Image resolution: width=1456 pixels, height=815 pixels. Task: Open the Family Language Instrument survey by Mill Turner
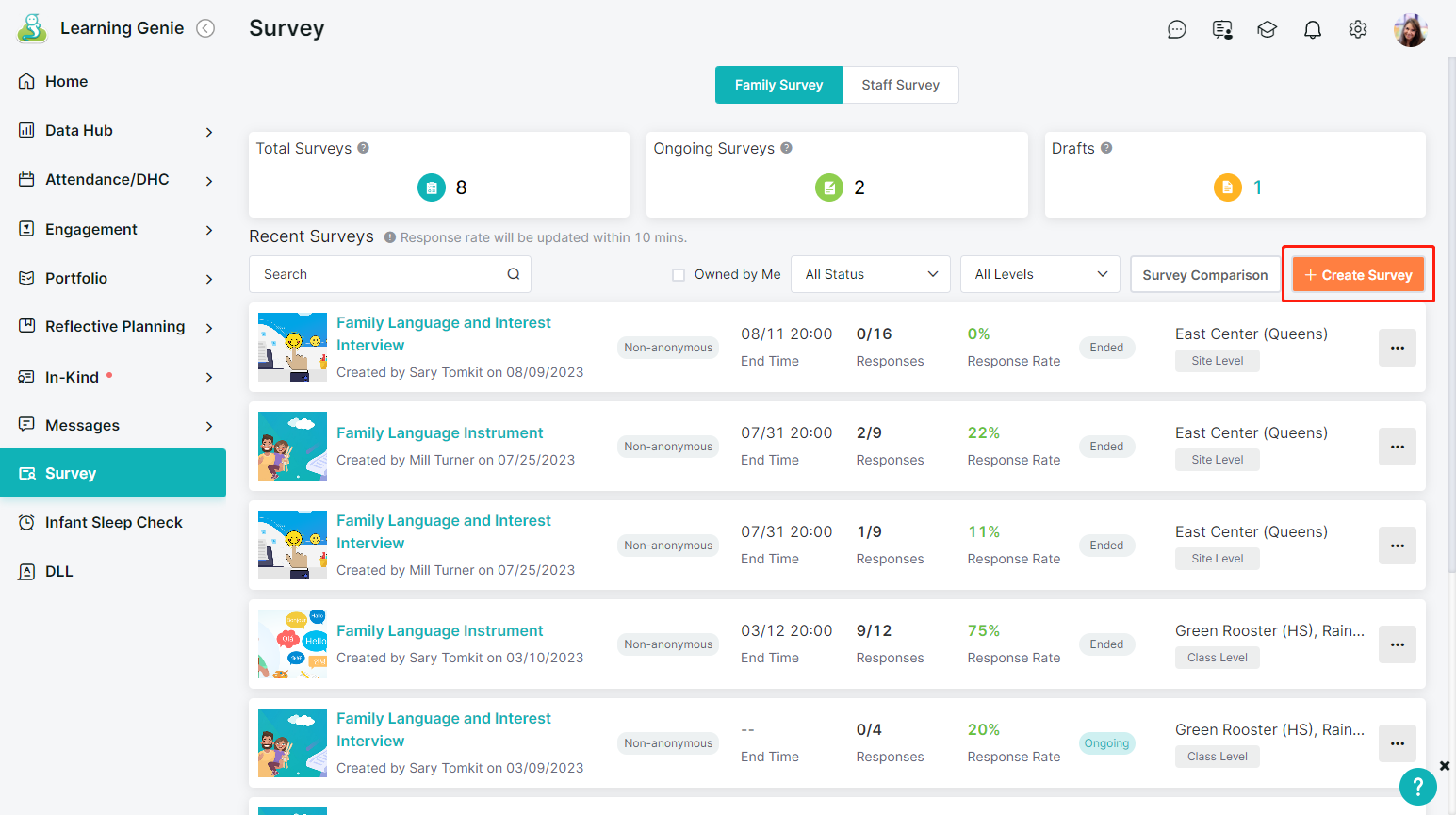(x=439, y=432)
